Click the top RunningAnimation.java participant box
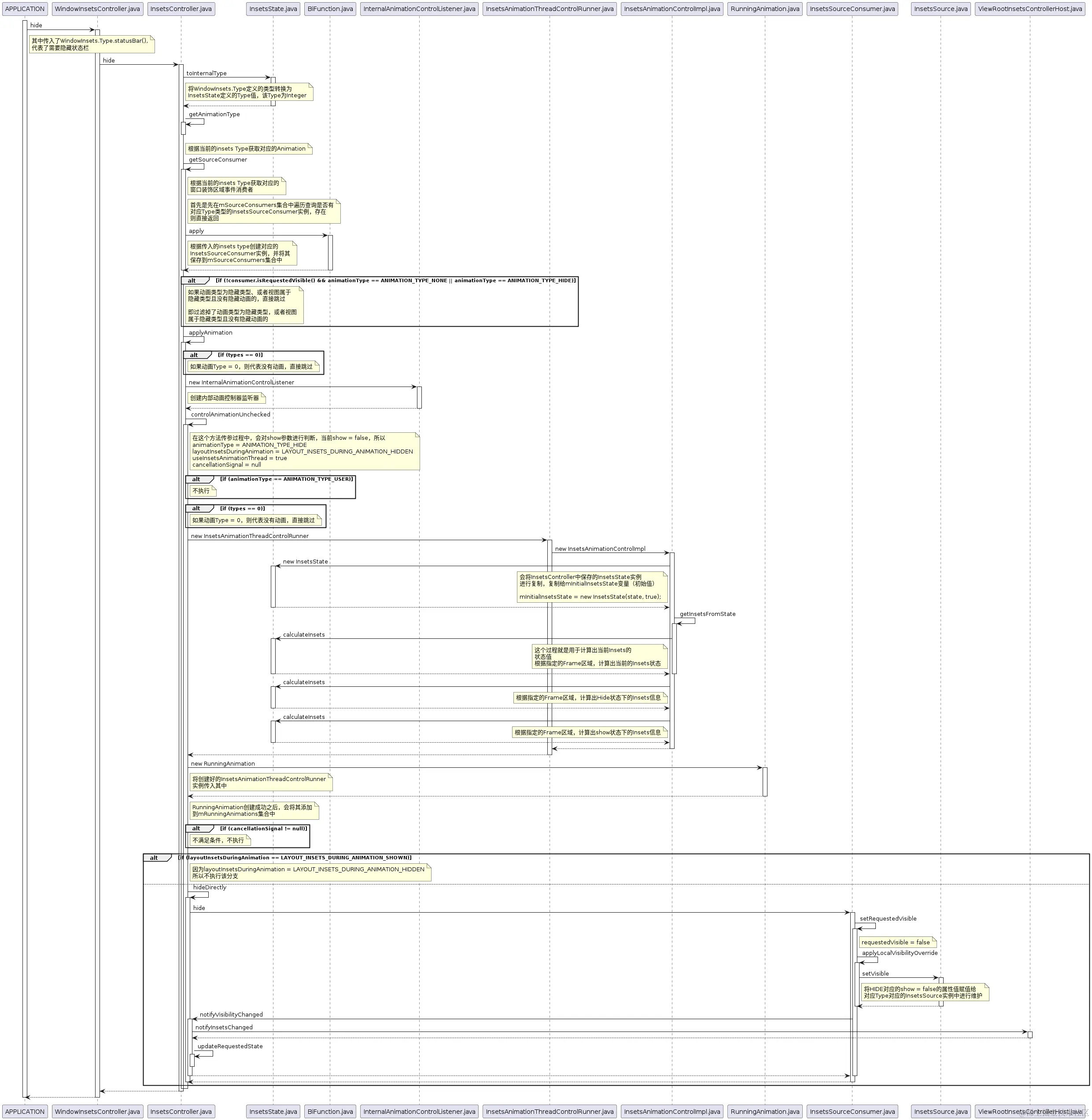1092x1120 pixels. 764,9
